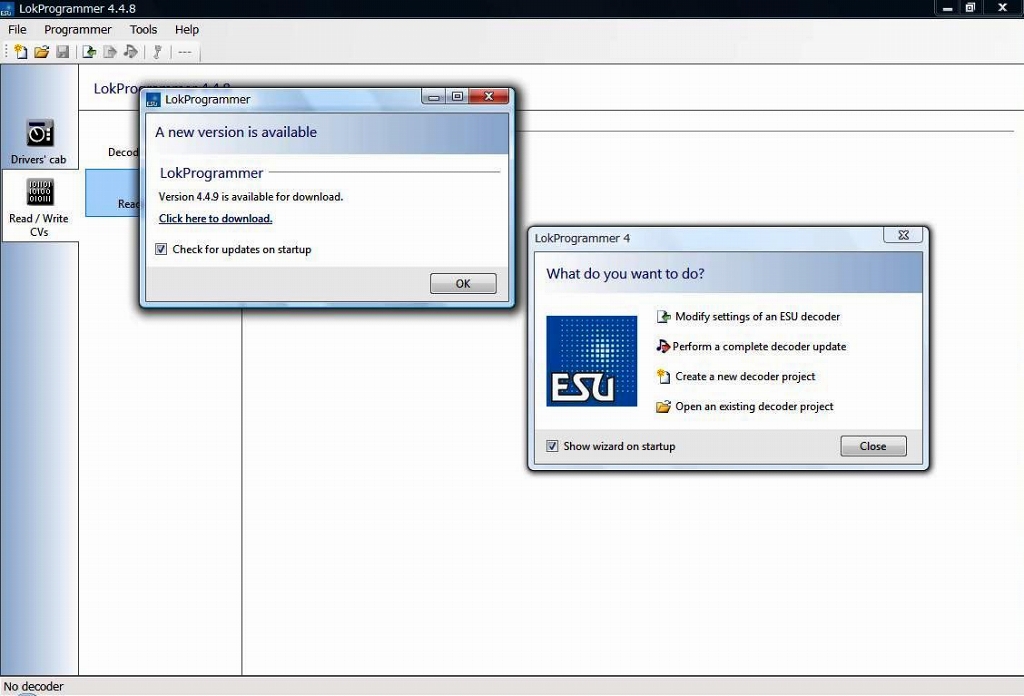Click the existing project folder icon
1024x696 pixels.
tap(664, 407)
